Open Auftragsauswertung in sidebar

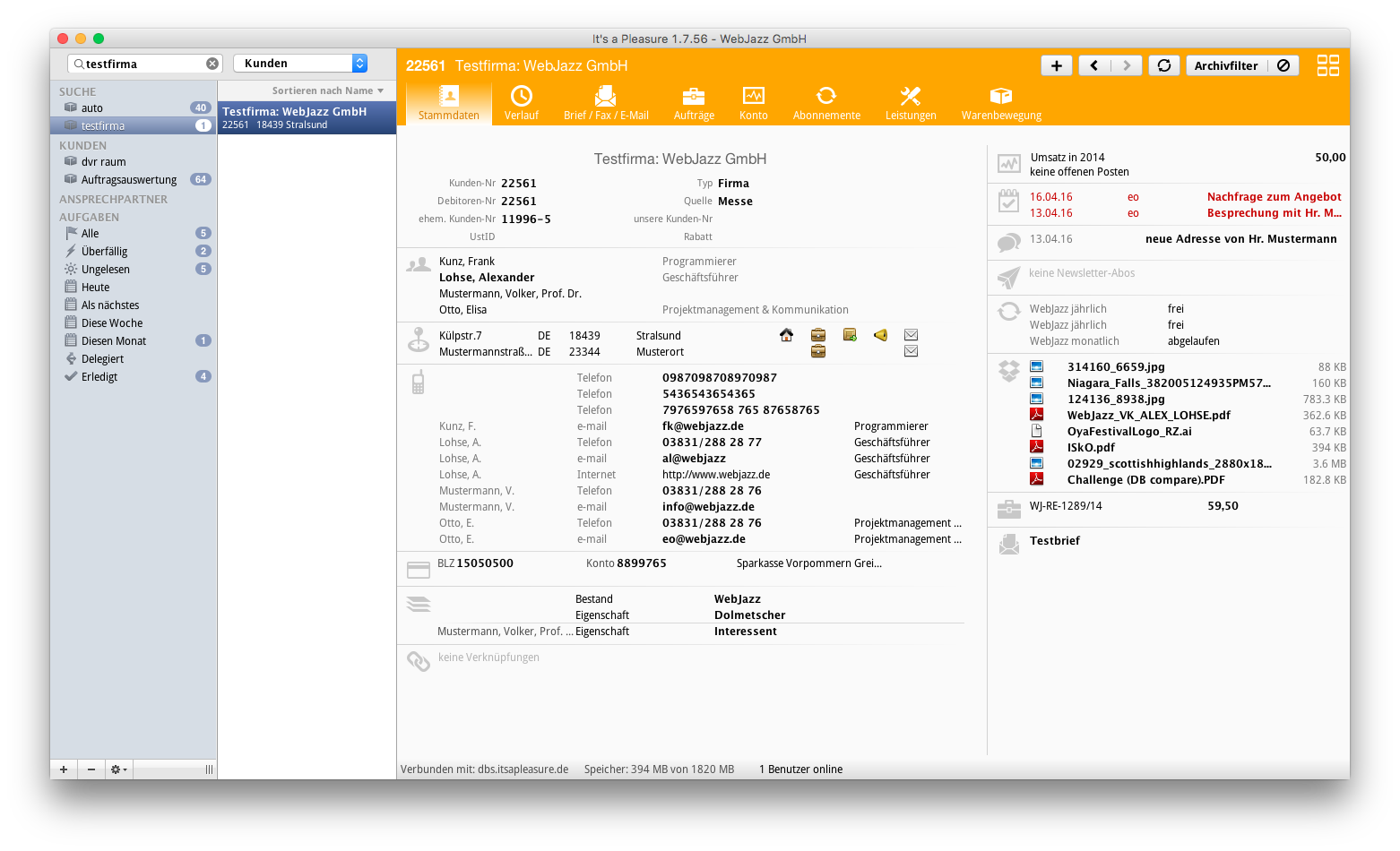tap(134, 179)
